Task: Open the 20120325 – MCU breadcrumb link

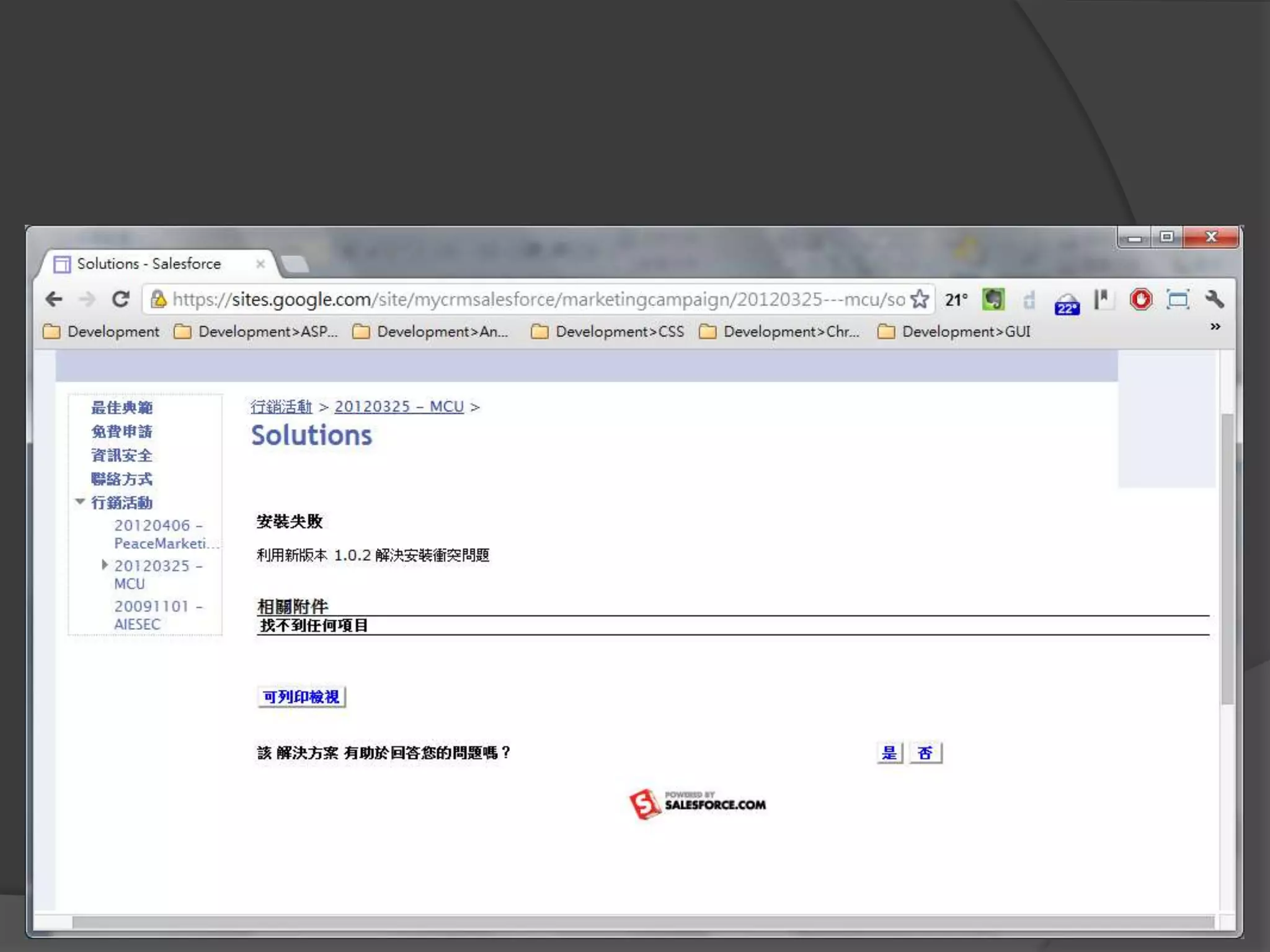Action: [399, 407]
